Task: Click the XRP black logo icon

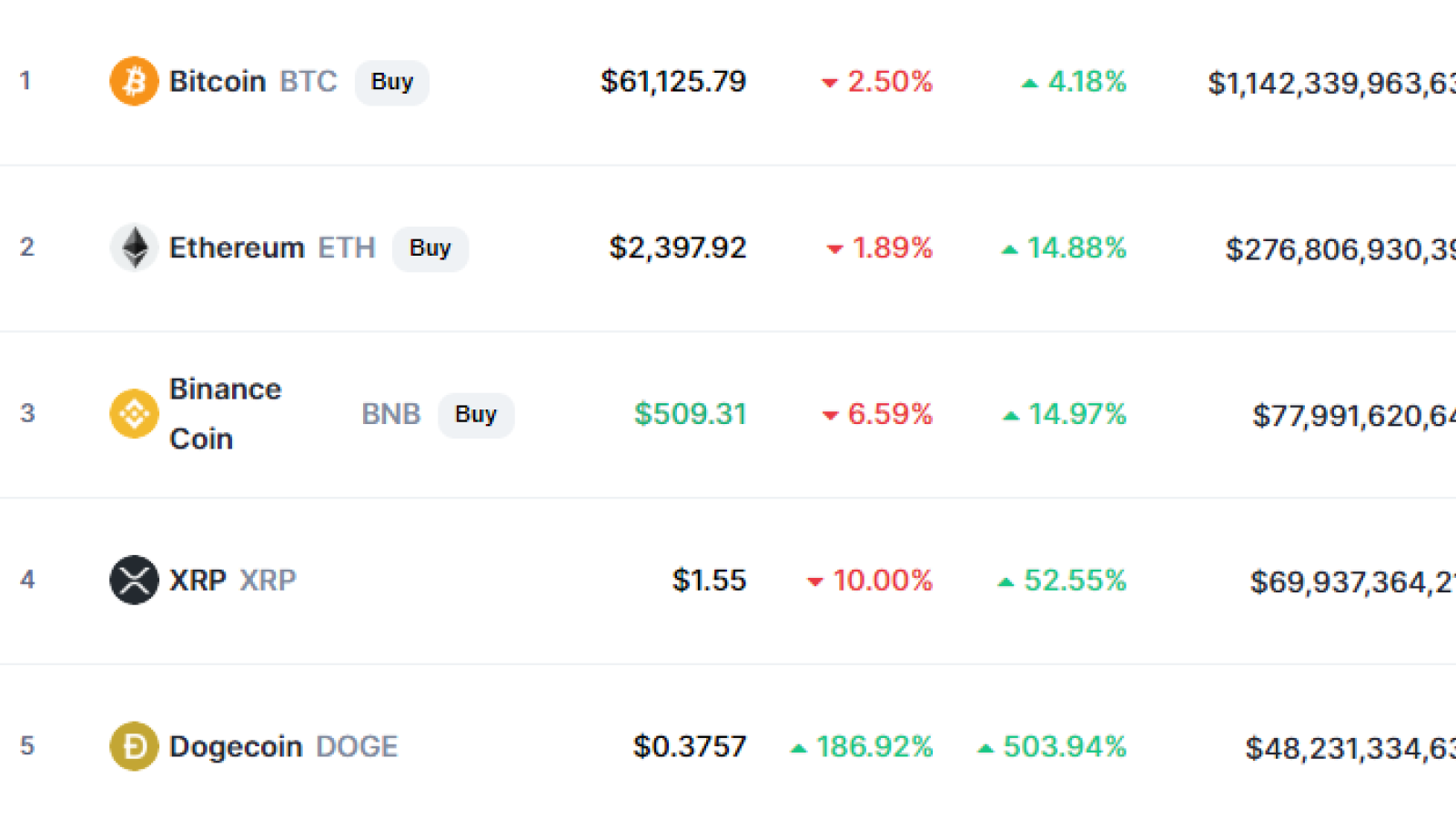Action: click(134, 580)
